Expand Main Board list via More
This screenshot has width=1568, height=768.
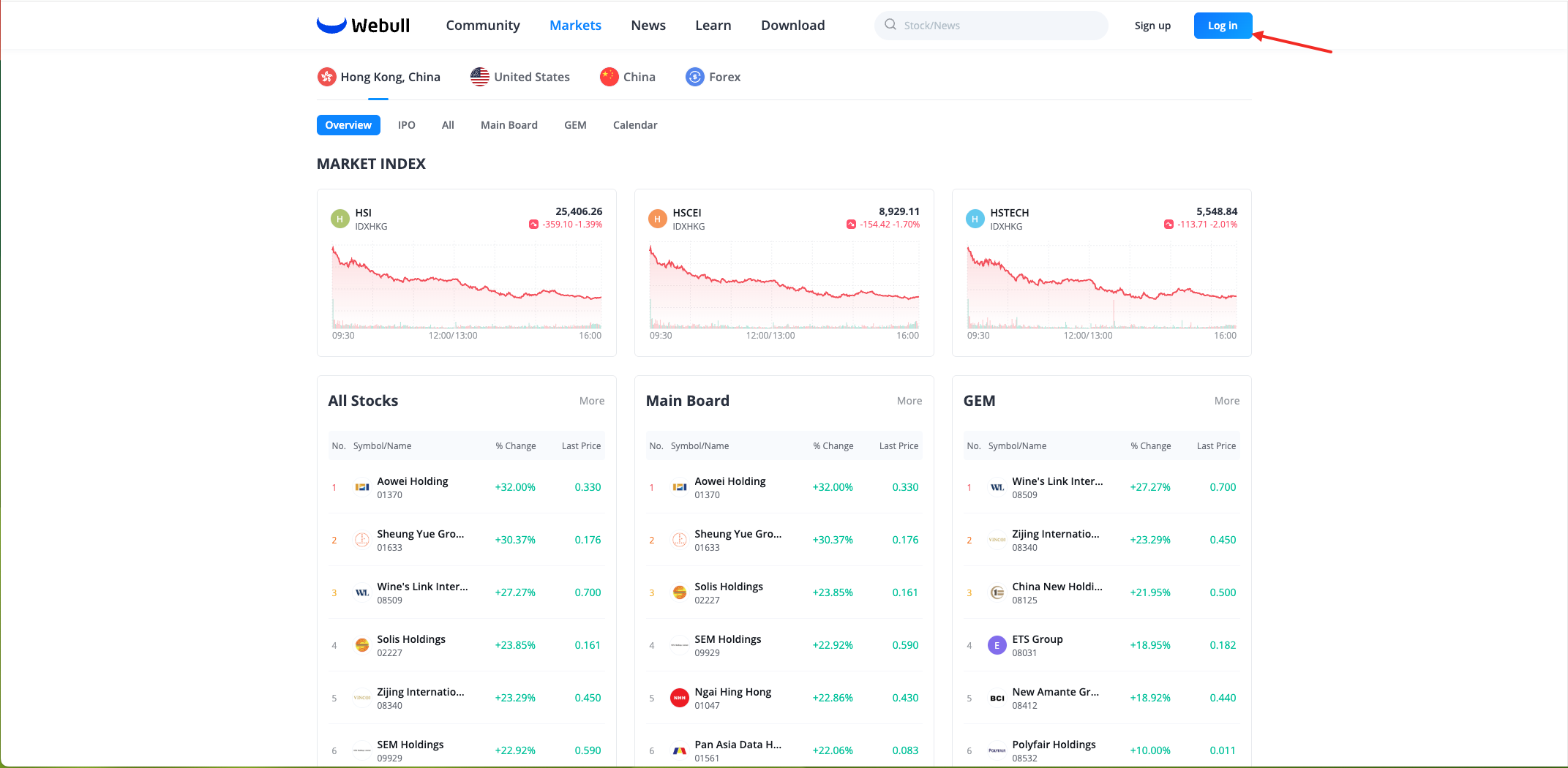(909, 401)
